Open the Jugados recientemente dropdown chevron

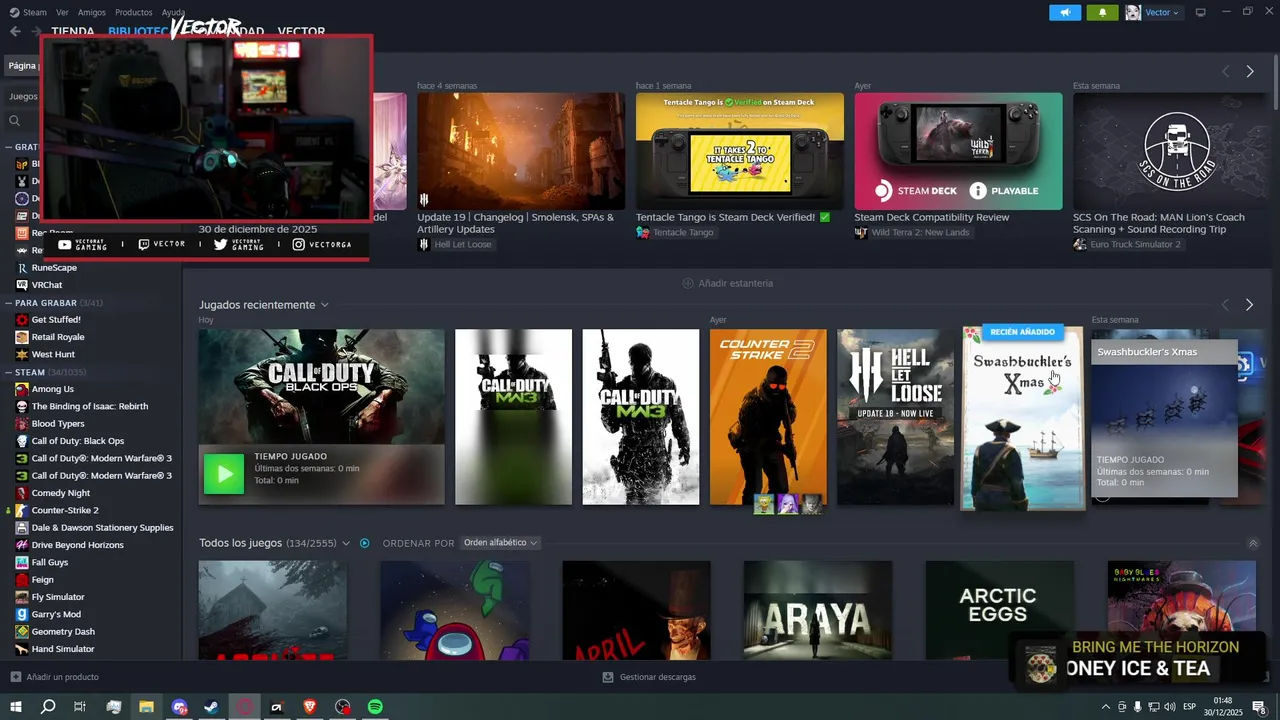pos(324,305)
